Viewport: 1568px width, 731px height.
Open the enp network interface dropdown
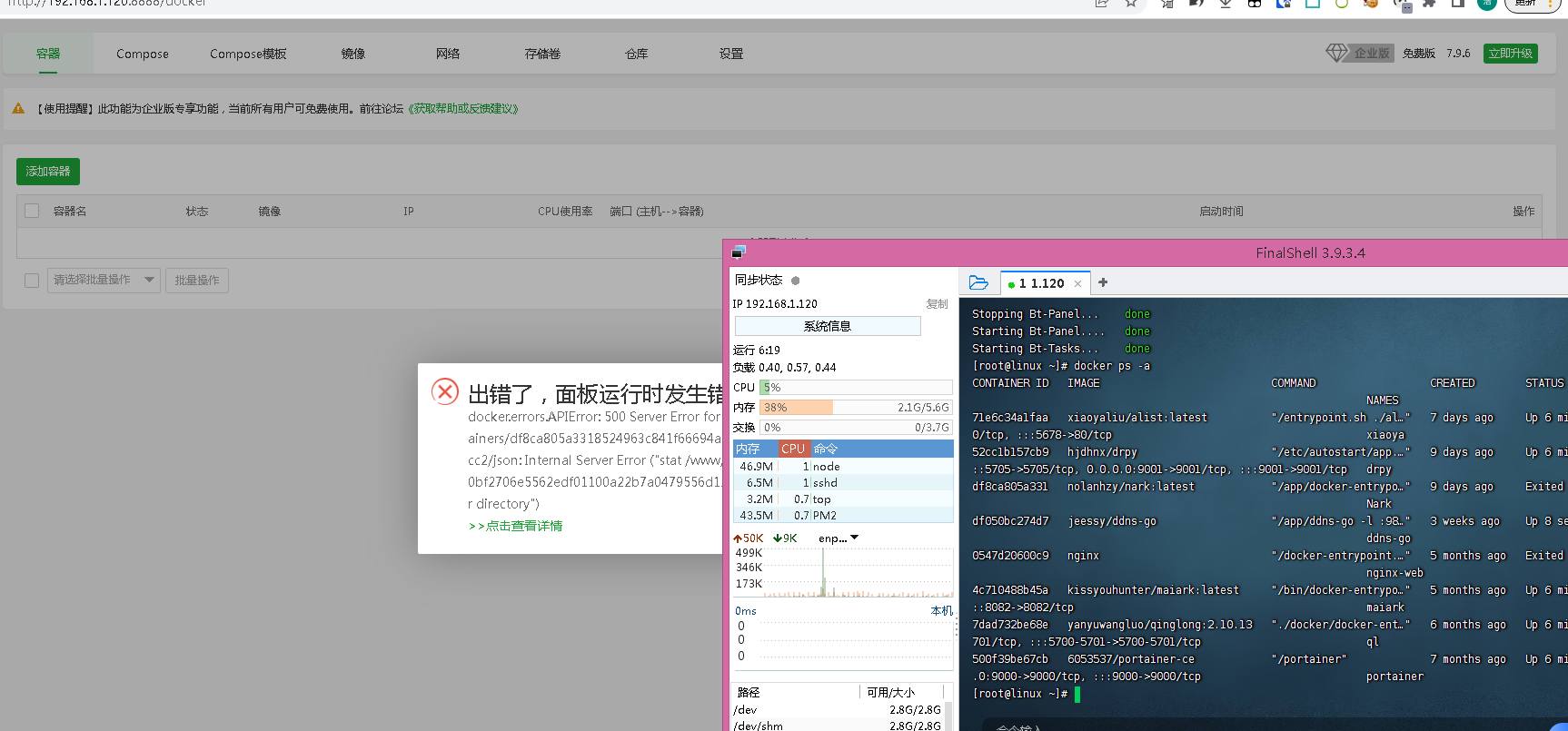click(839, 538)
